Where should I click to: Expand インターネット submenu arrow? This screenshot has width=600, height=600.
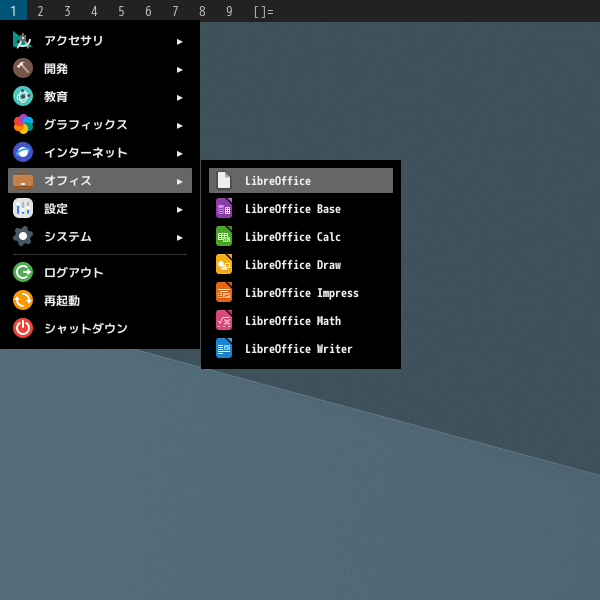pos(179,153)
